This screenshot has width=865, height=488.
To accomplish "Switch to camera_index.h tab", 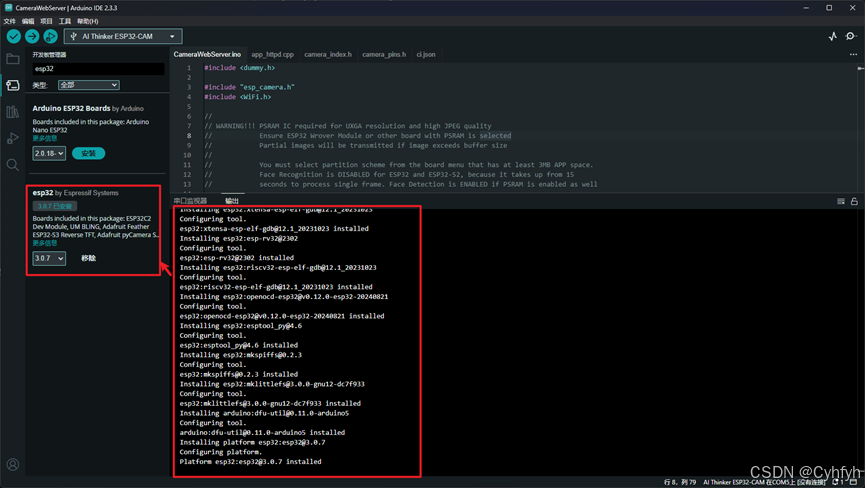I will point(328,55).
